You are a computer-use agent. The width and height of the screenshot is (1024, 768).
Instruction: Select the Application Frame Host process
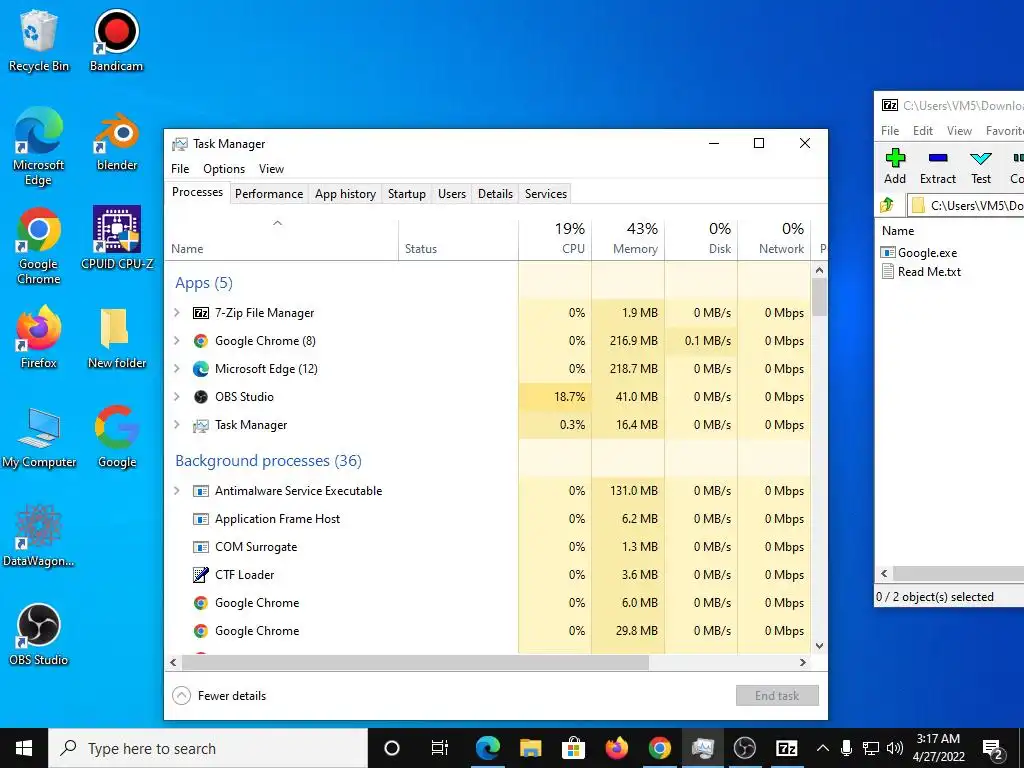pos(487,519)
